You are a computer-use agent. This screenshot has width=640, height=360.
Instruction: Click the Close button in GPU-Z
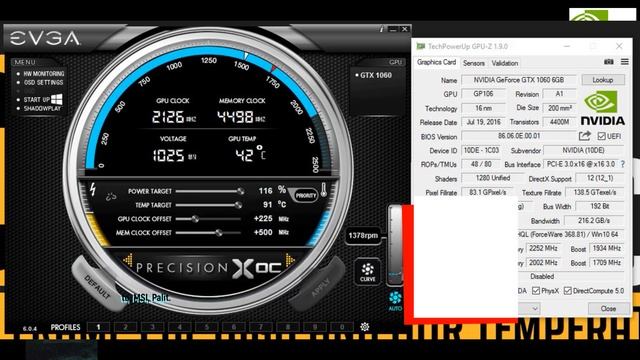(x=608, y=309)
